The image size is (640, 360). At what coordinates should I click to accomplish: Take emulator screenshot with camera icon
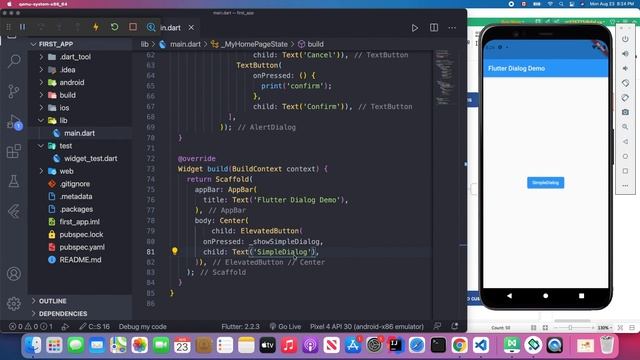tap(625, 112)
